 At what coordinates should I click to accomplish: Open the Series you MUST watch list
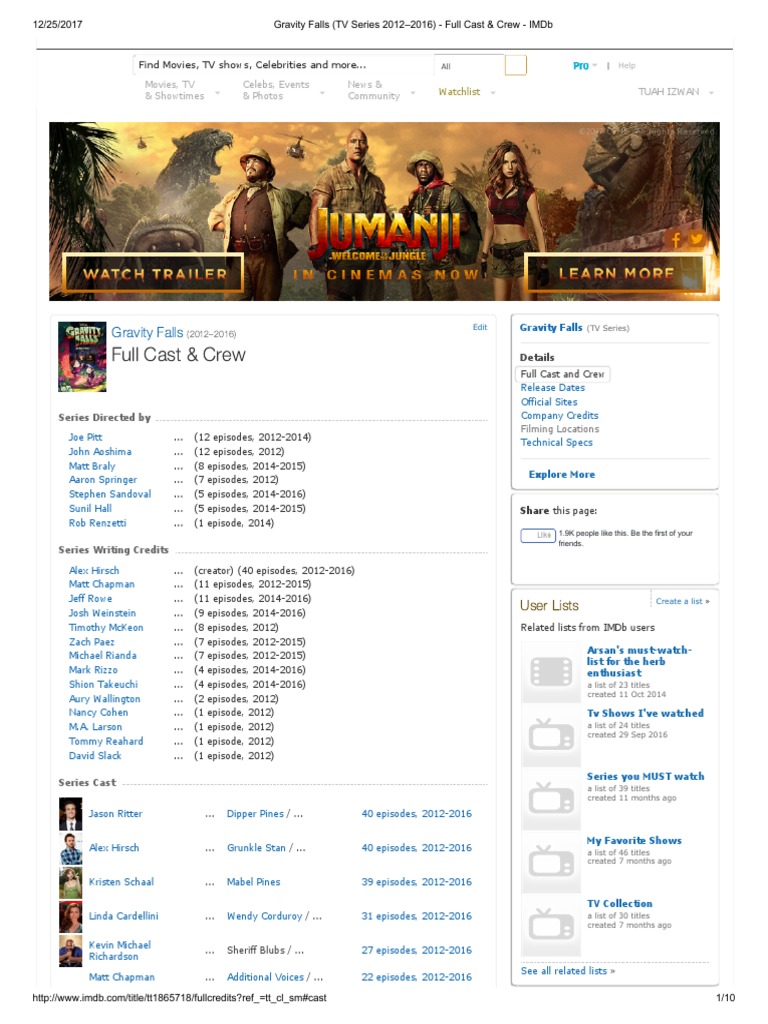pyautogui.click(x=645, y=776)
